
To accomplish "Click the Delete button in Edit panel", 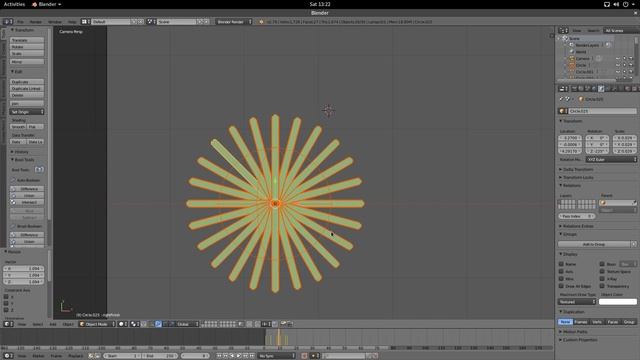I will coord(27,95).
